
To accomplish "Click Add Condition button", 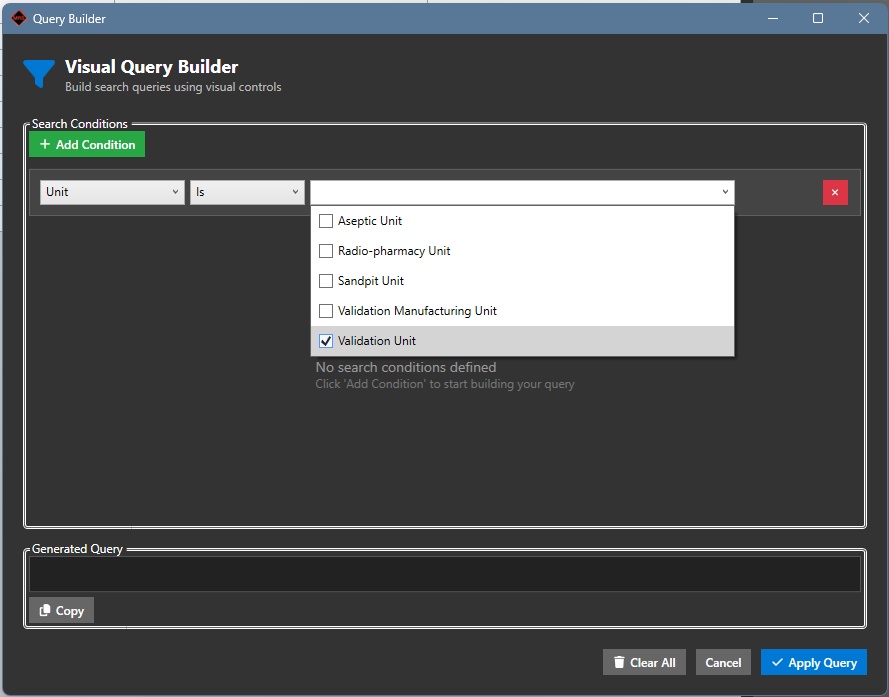I will point(87,145).
